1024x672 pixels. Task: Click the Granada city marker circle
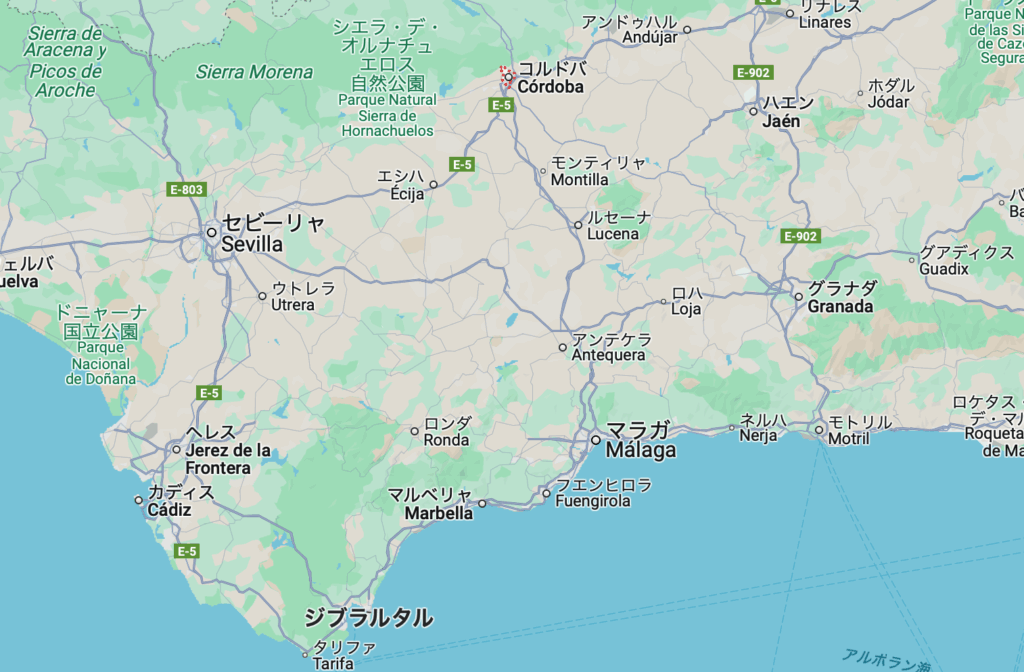coord(798,296)
